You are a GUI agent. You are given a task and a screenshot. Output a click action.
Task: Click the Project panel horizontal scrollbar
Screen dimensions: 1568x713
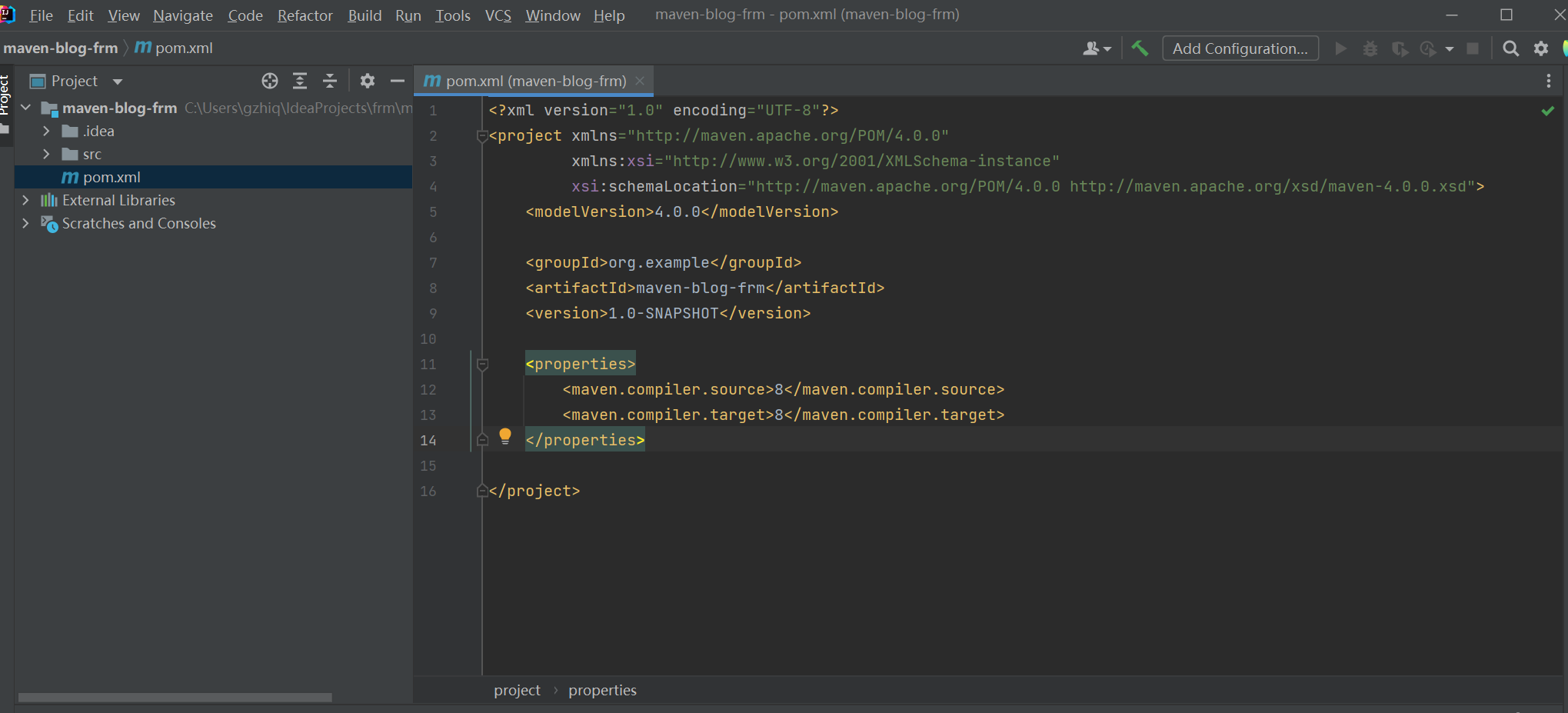(x=175, y=698)
